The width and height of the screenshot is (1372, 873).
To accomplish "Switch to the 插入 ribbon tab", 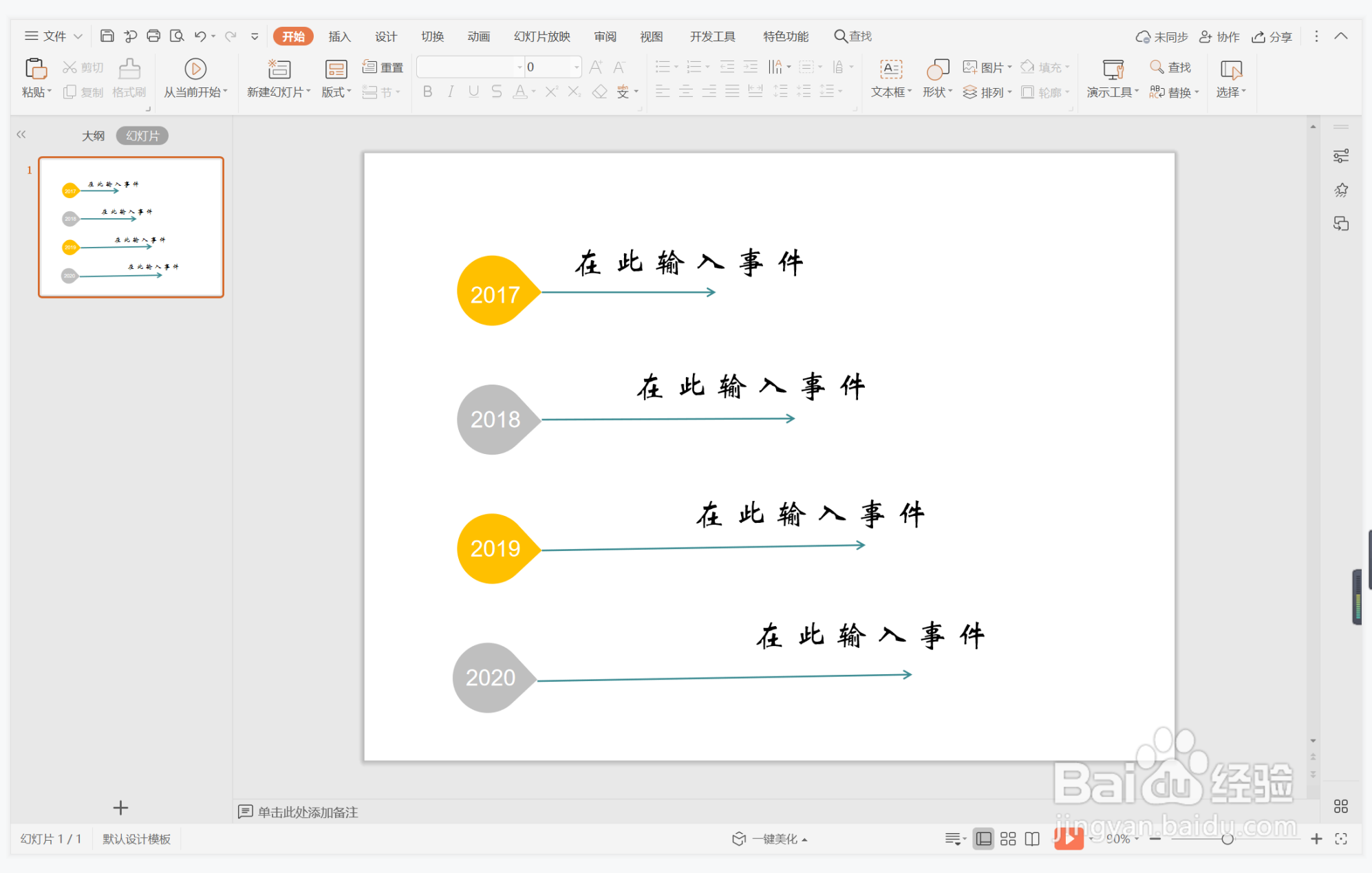I will (339, 36).
